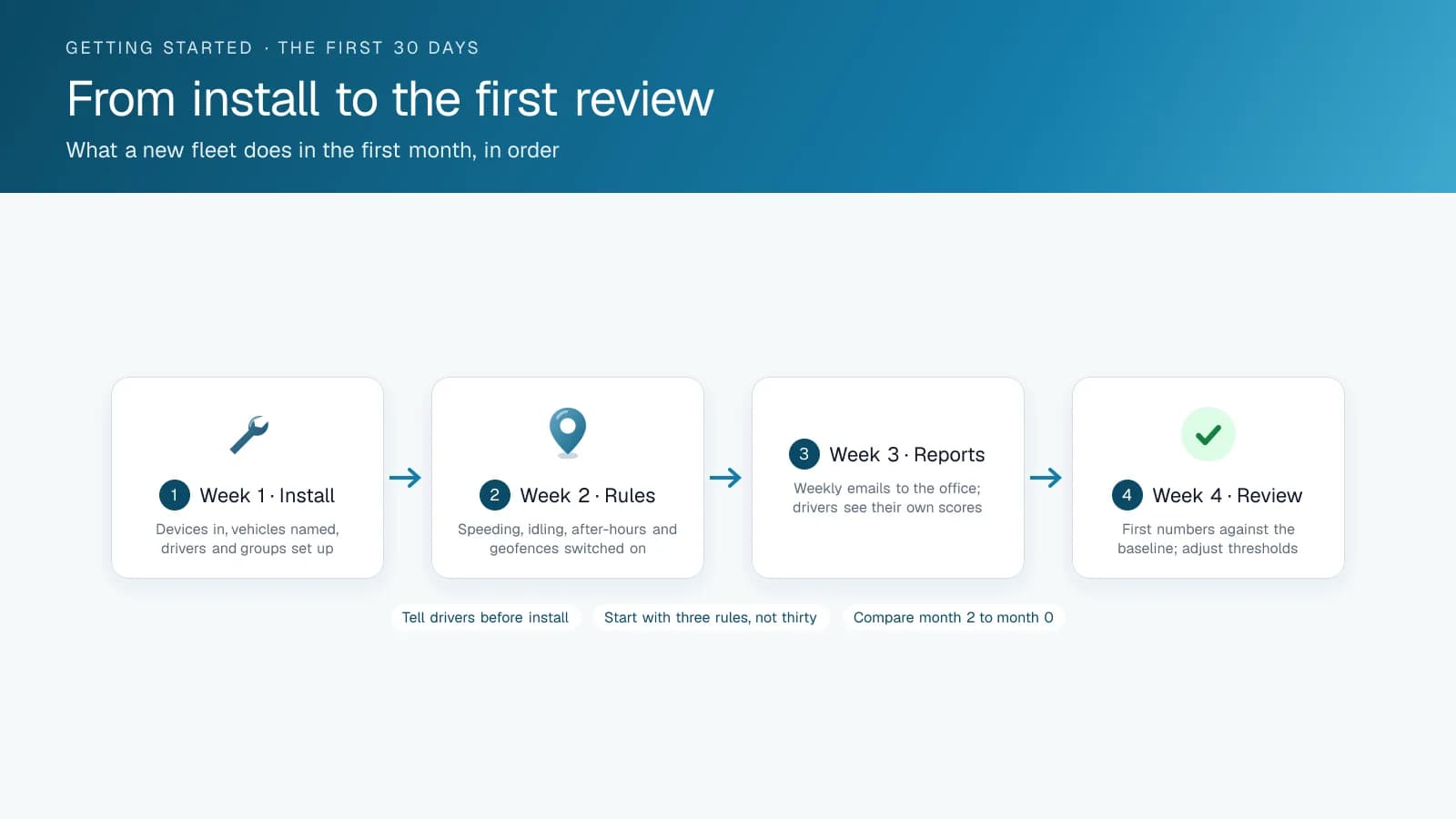Image resolution: width=1456 pixels, height=819 pixels.
Task: Click the arrow between Reports and Review cards
Action: 1046,478
